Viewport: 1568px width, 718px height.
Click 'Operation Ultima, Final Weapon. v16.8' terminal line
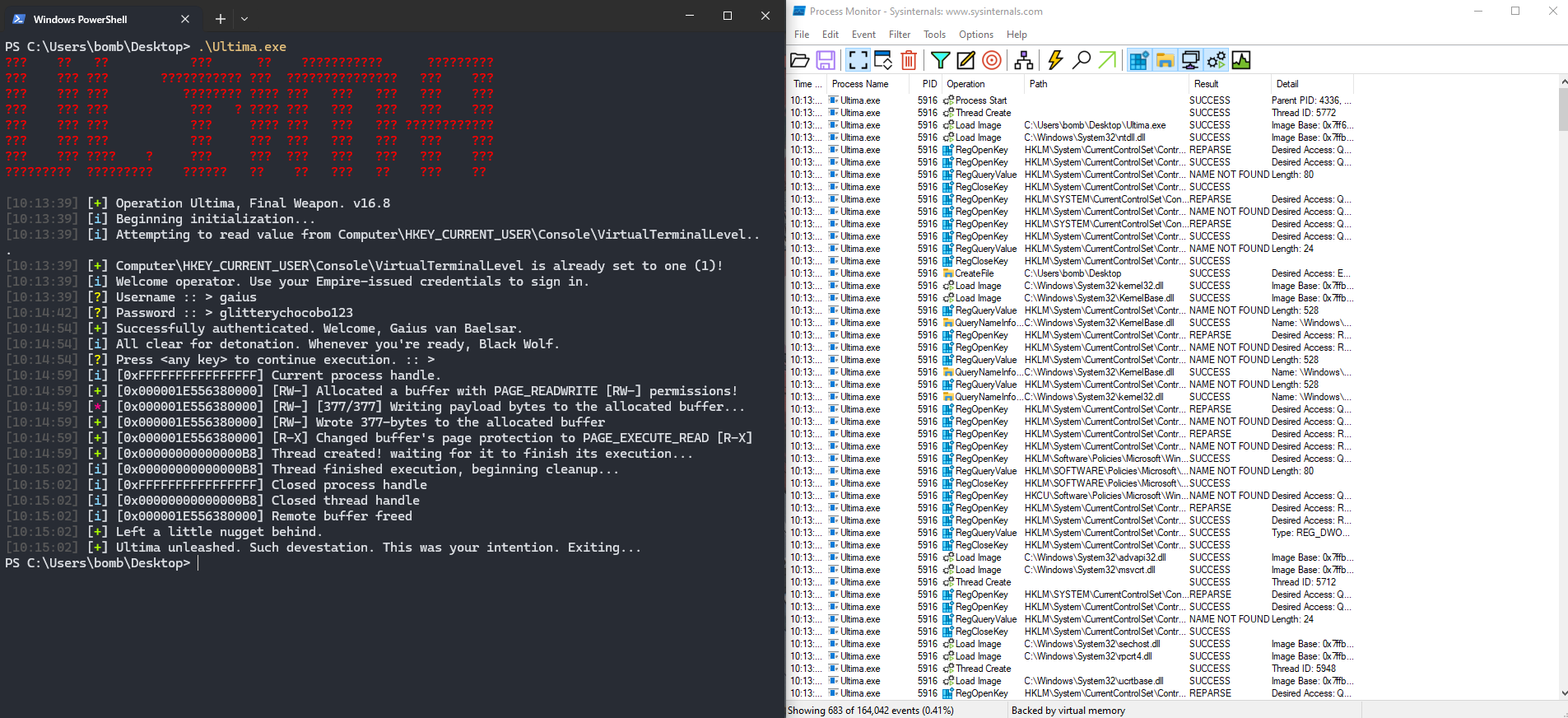[253, 203]
